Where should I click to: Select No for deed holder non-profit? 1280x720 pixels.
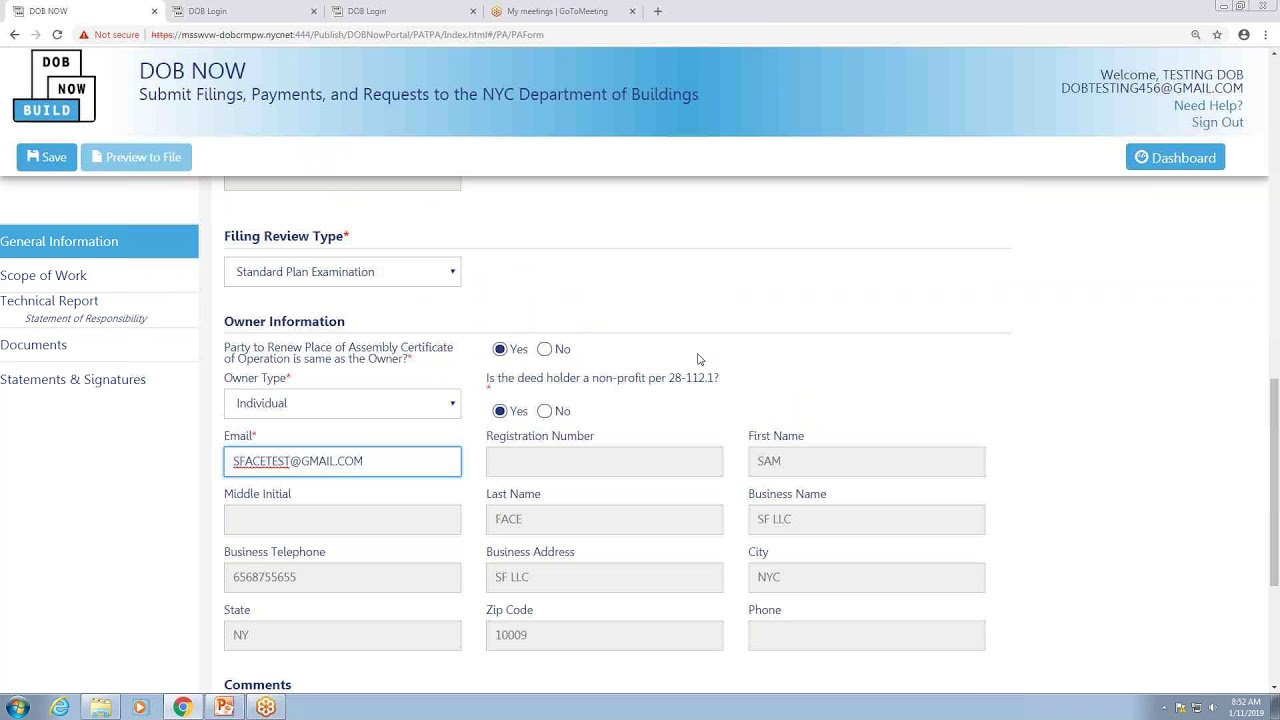point(544,411)
